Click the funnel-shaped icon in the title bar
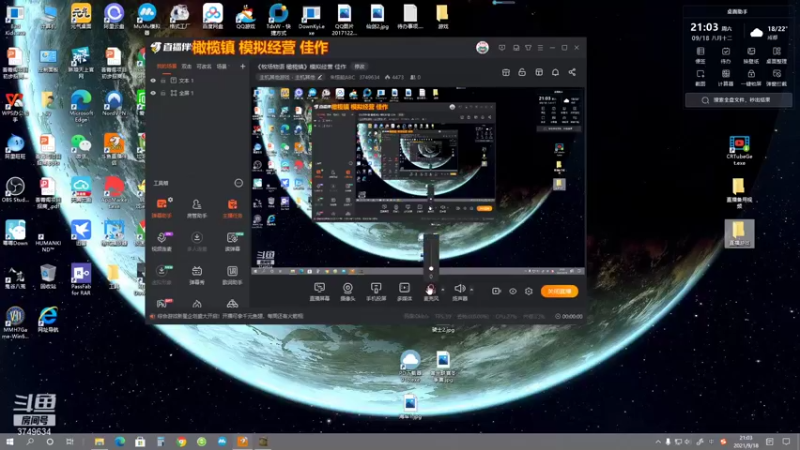Image resolution: width=800 pixels, height=450 pixels. click(x=528, y=47)
